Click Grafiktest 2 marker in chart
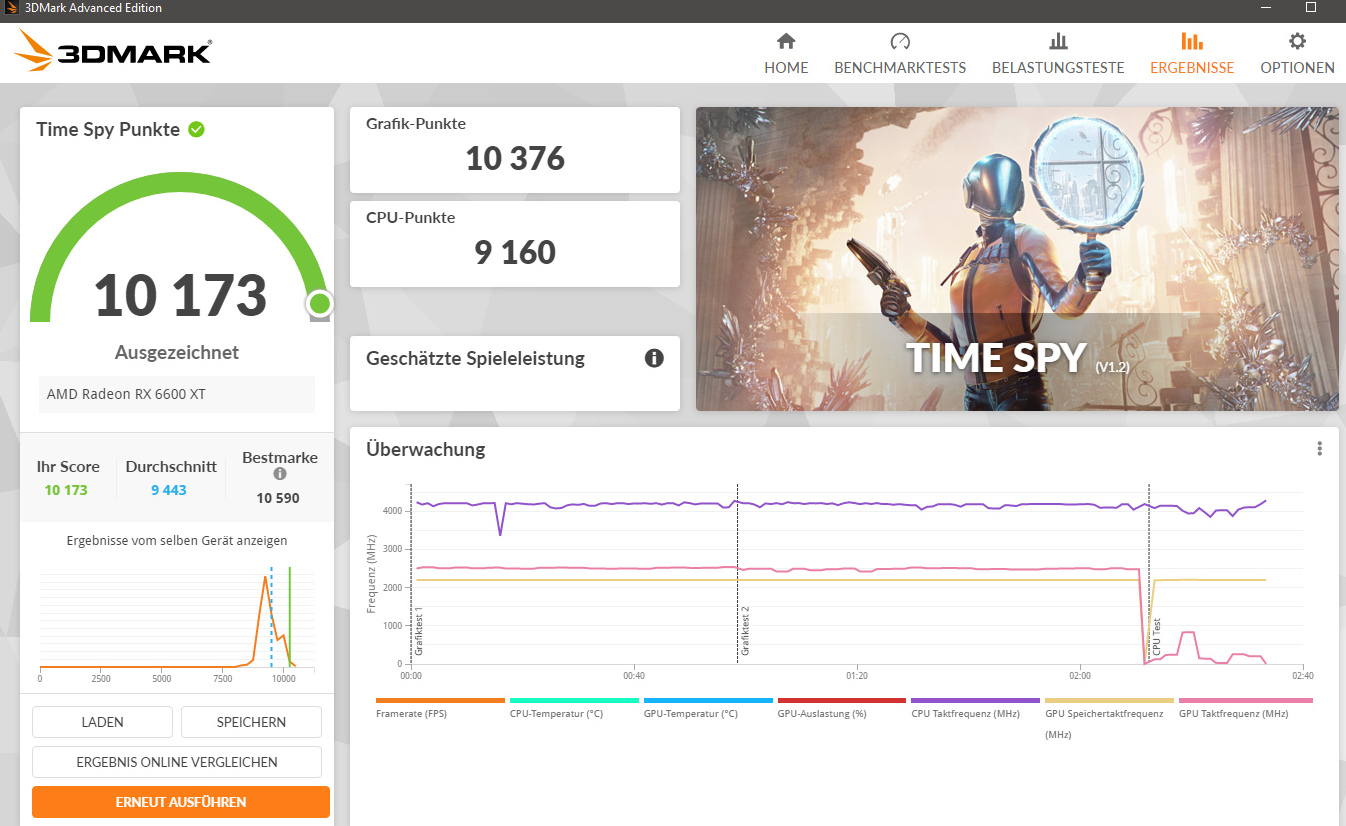Screen dimensions: 1346x826 [x=745, y=630]
